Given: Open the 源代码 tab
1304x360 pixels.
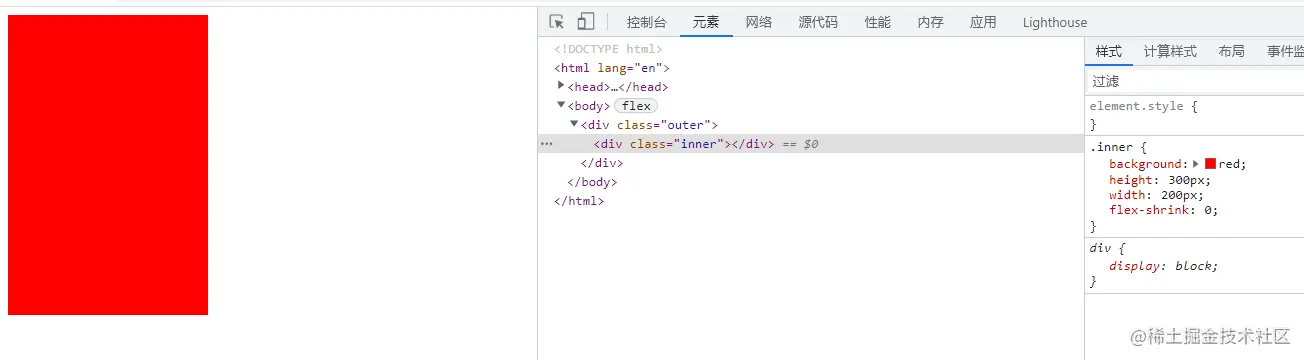Looking at the screenshot, I should tap(818, 22).
